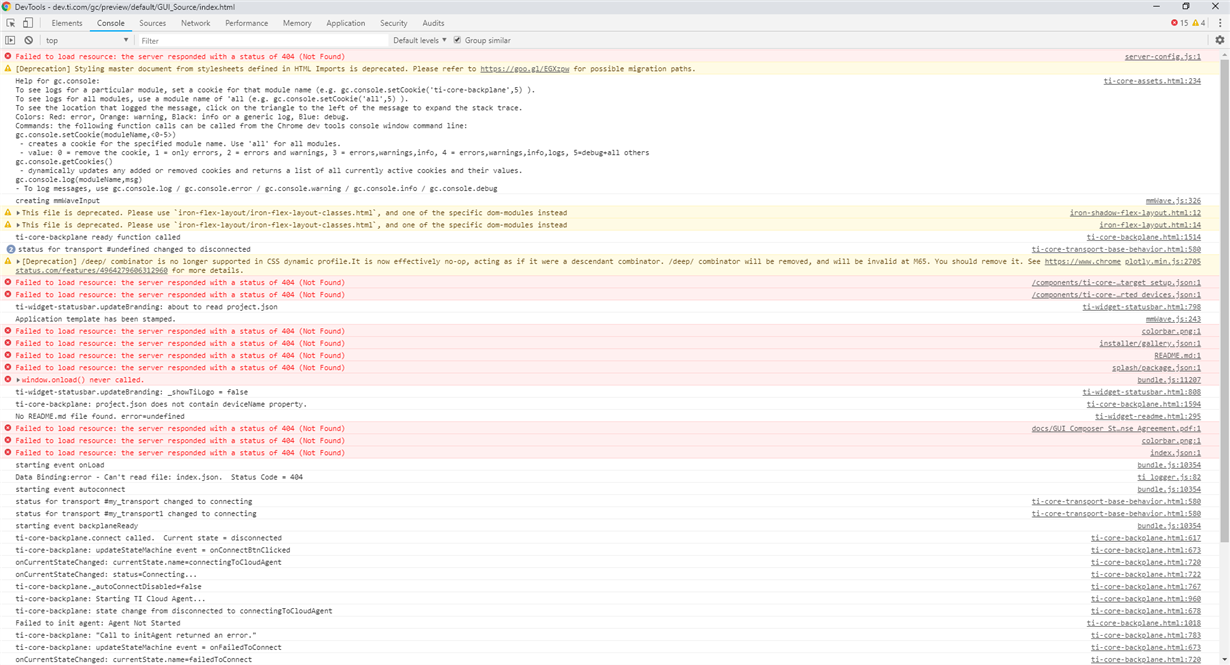Open the Default levels dropdown
The width and height of the screenshot is (1230, 665).
pos(420,40)
